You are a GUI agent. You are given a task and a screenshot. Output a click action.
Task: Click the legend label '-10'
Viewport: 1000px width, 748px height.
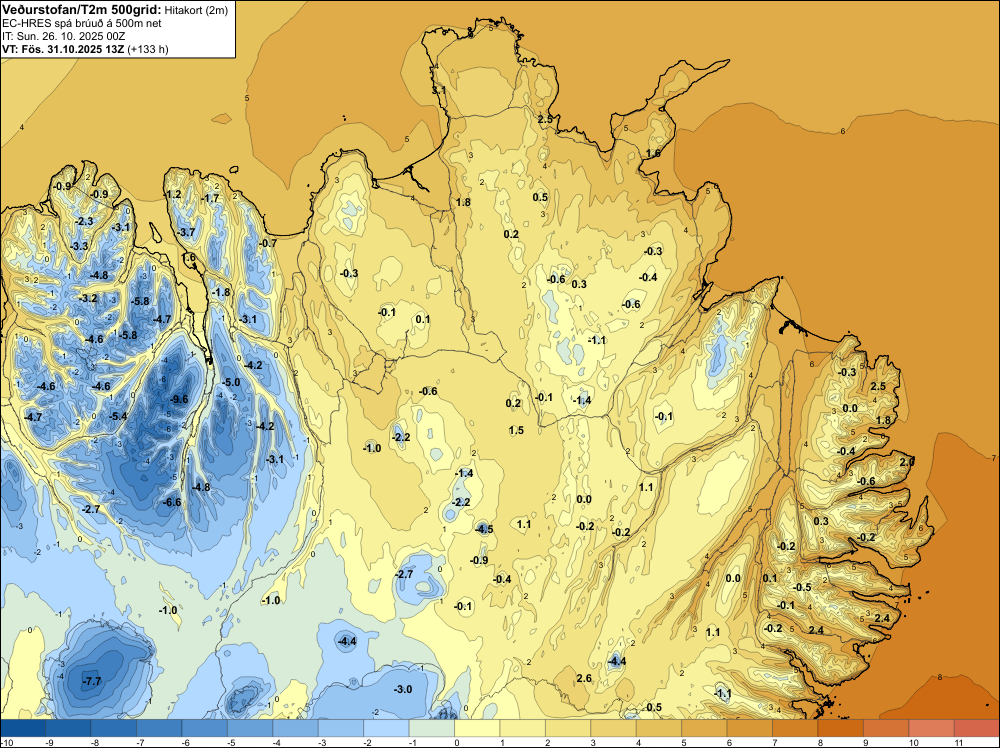[x=6, y=742]
